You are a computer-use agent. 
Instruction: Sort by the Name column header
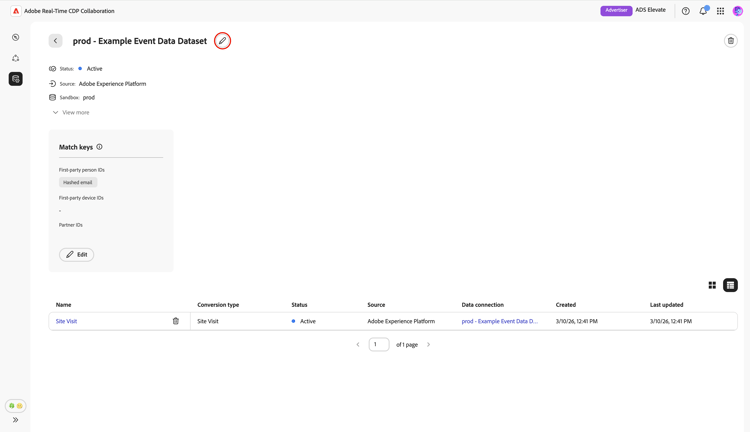[x=64, y=305]
